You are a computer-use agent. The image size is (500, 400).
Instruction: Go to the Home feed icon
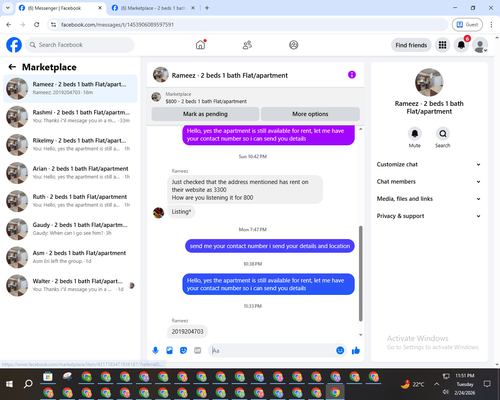(200, 45)
